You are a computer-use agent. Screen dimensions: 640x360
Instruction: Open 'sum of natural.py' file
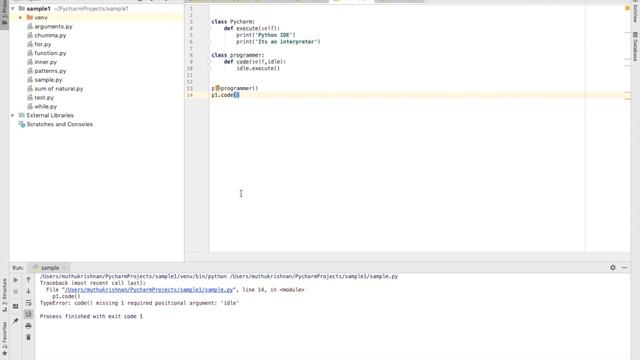[x=58, y=89]
